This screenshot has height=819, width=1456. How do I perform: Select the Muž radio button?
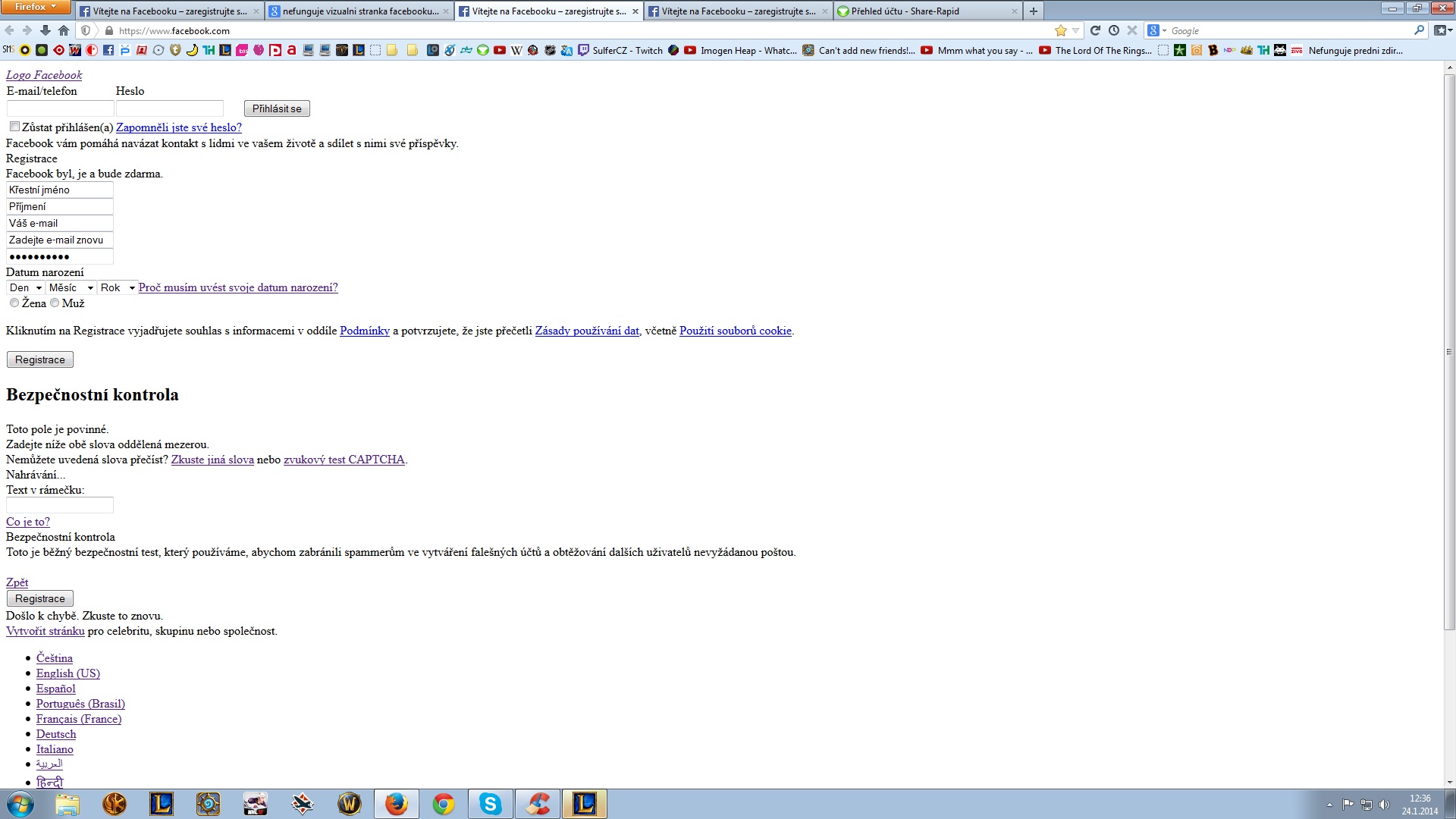55,303
